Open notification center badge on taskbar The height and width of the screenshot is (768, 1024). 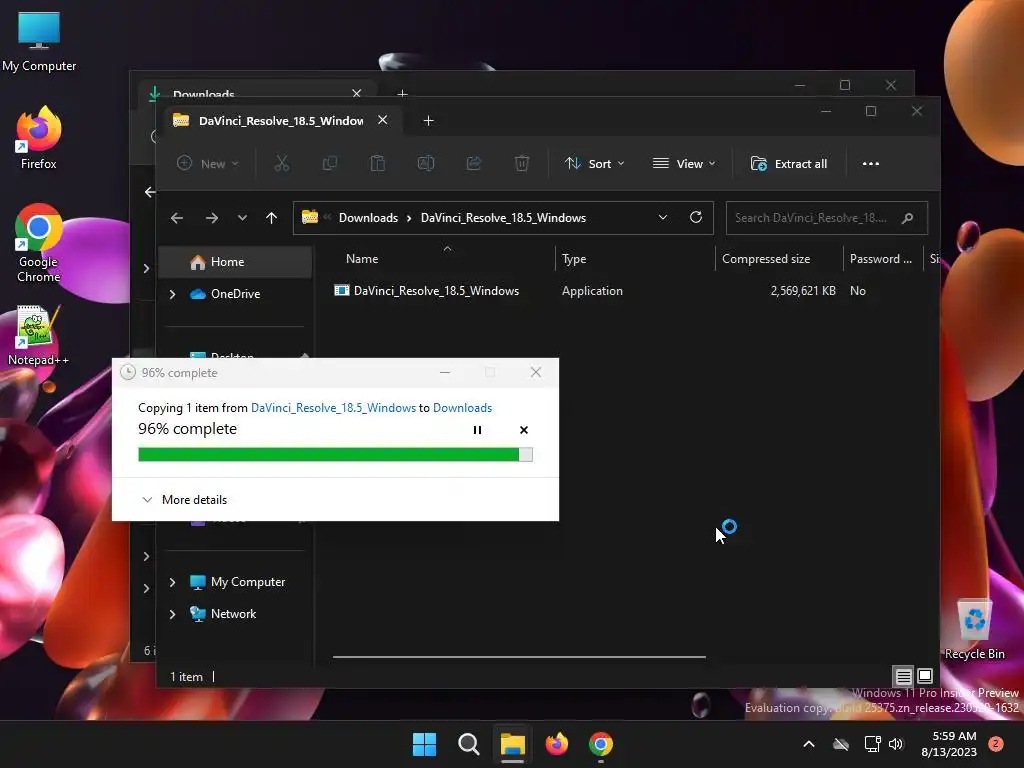click(x=995, y=744)
